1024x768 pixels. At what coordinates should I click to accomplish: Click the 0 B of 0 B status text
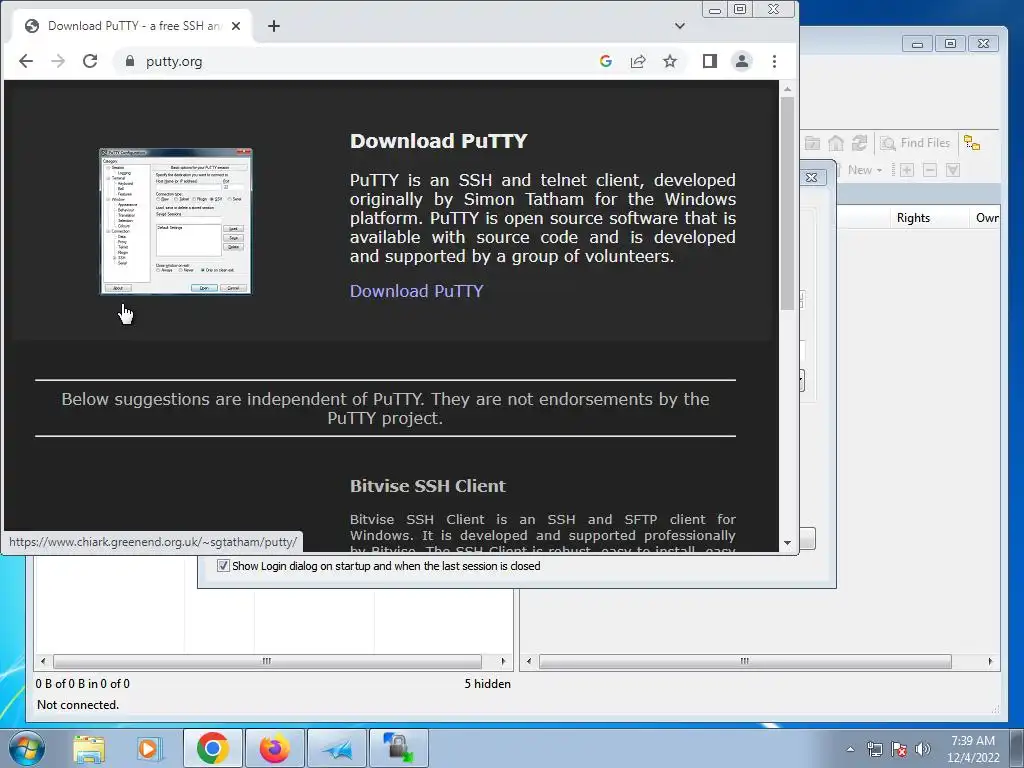pyautogui.click(x=82, y=684)
